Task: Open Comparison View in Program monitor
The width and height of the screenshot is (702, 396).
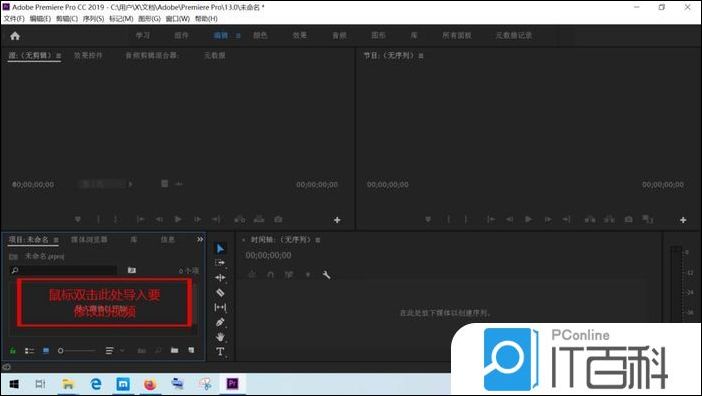Action: pos(647,219)
